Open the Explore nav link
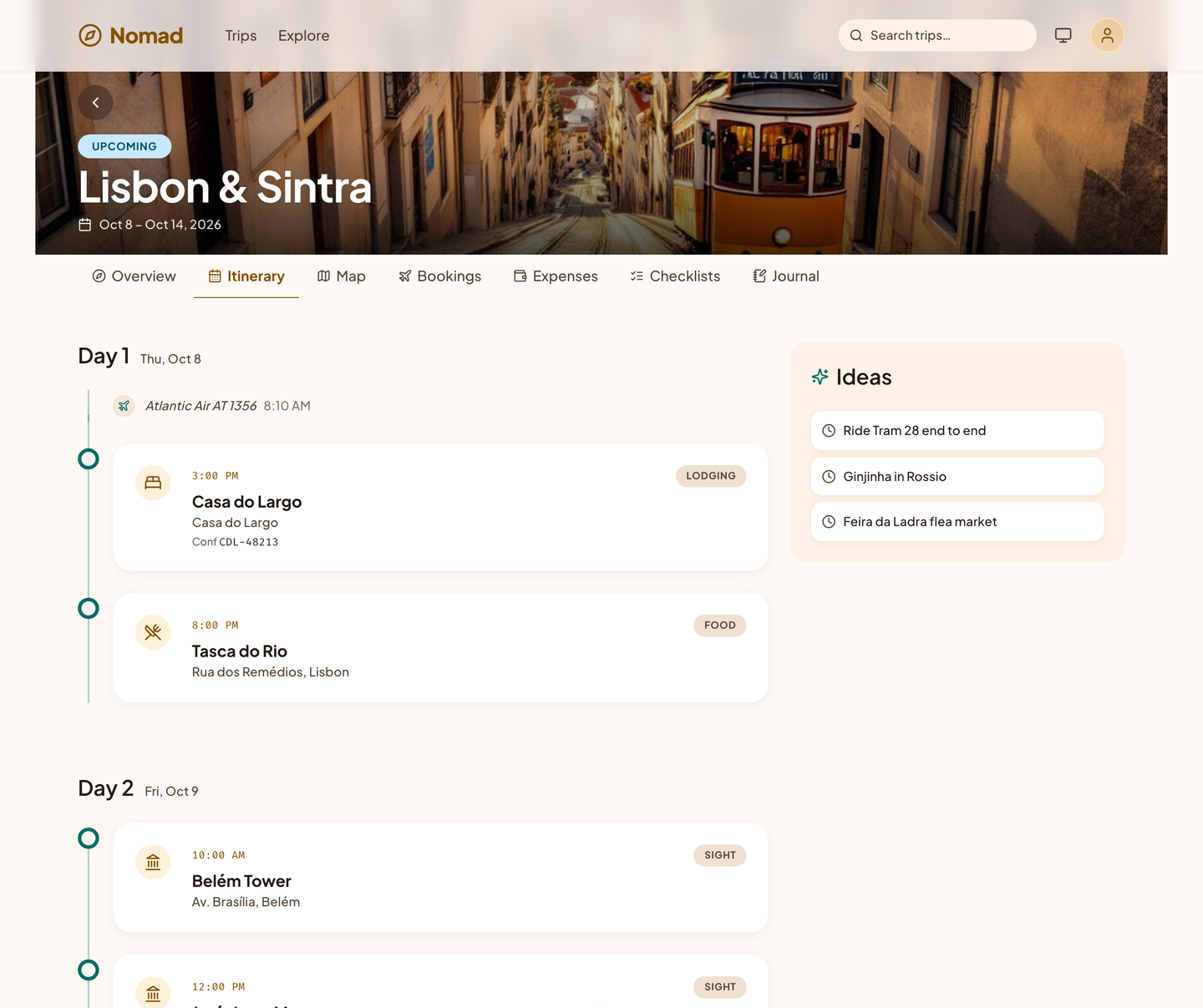 303,36
